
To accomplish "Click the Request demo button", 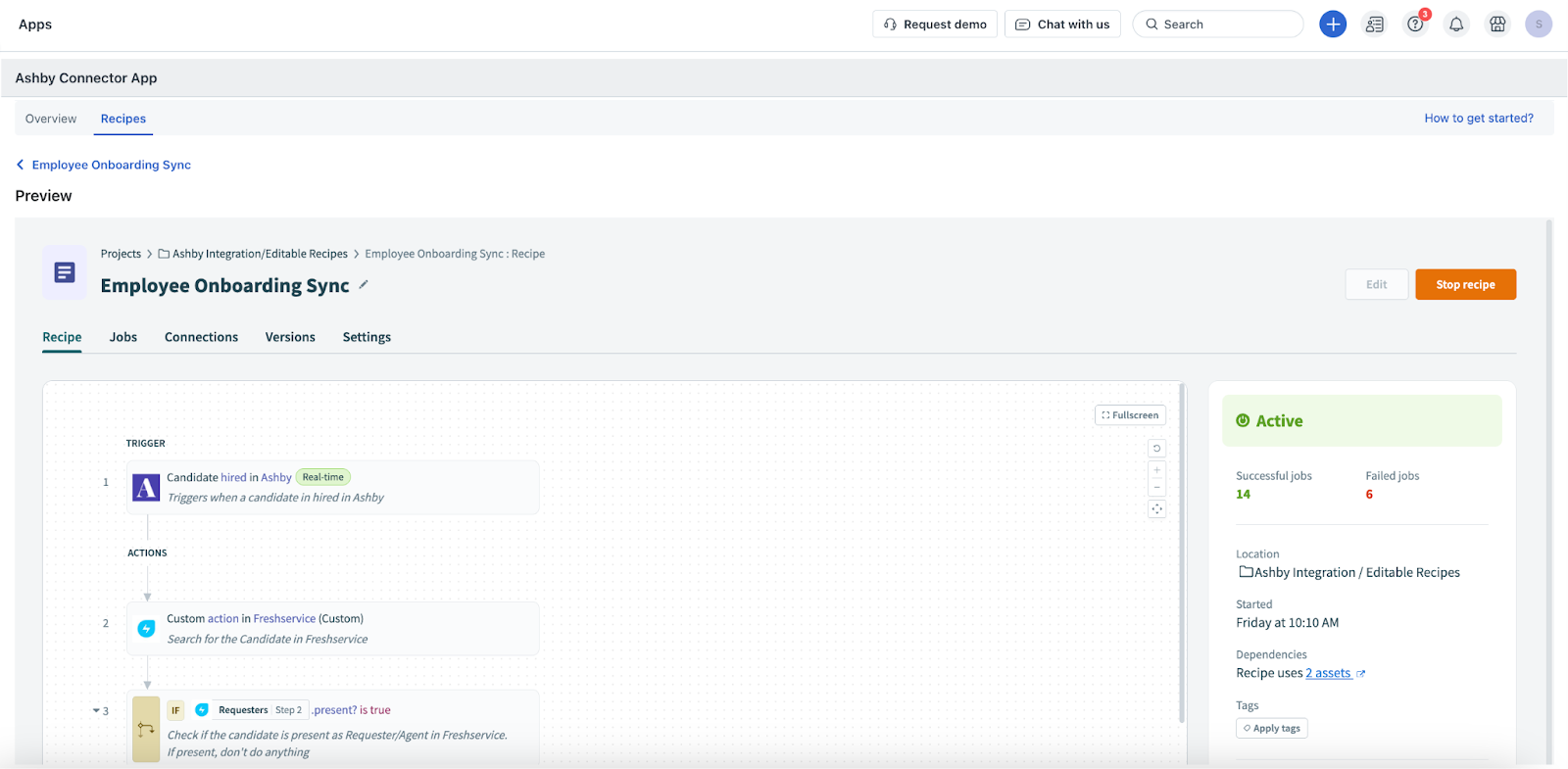I will [x=935, y=24].
